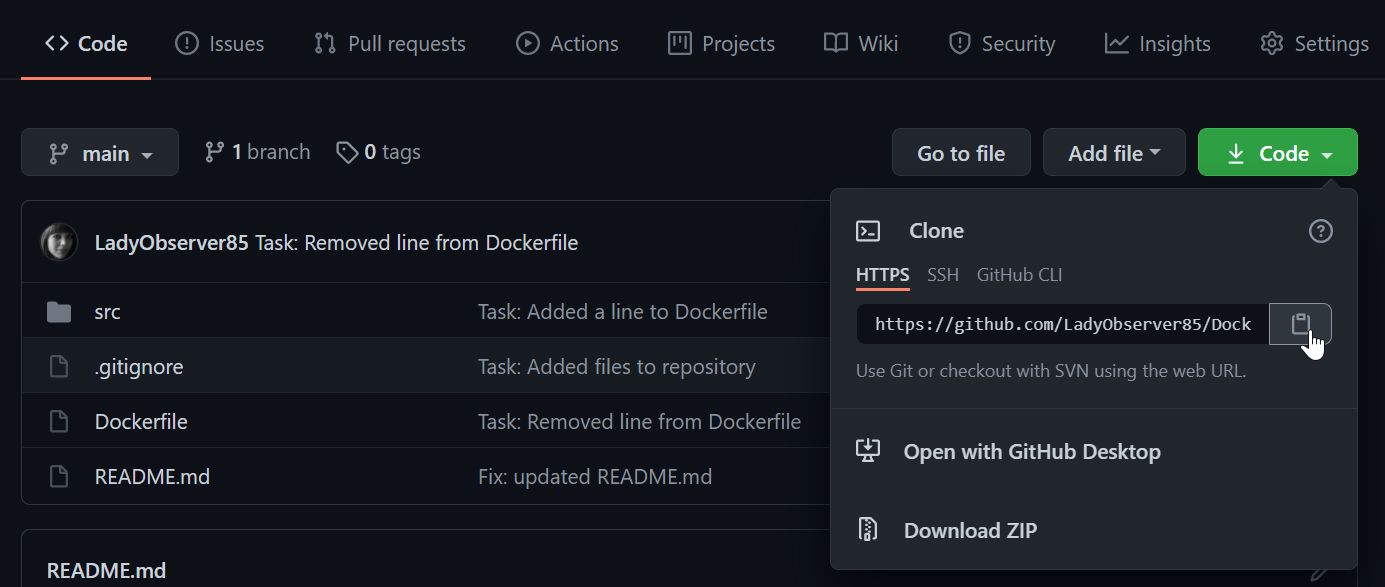Open LadyObserver85's profile link
This screenshot has width=1385, height=587.
click(170, 242)
